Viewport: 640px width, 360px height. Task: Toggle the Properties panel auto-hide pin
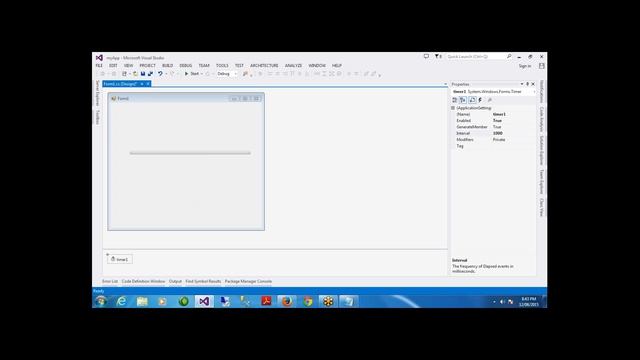(x=527, y=84)
